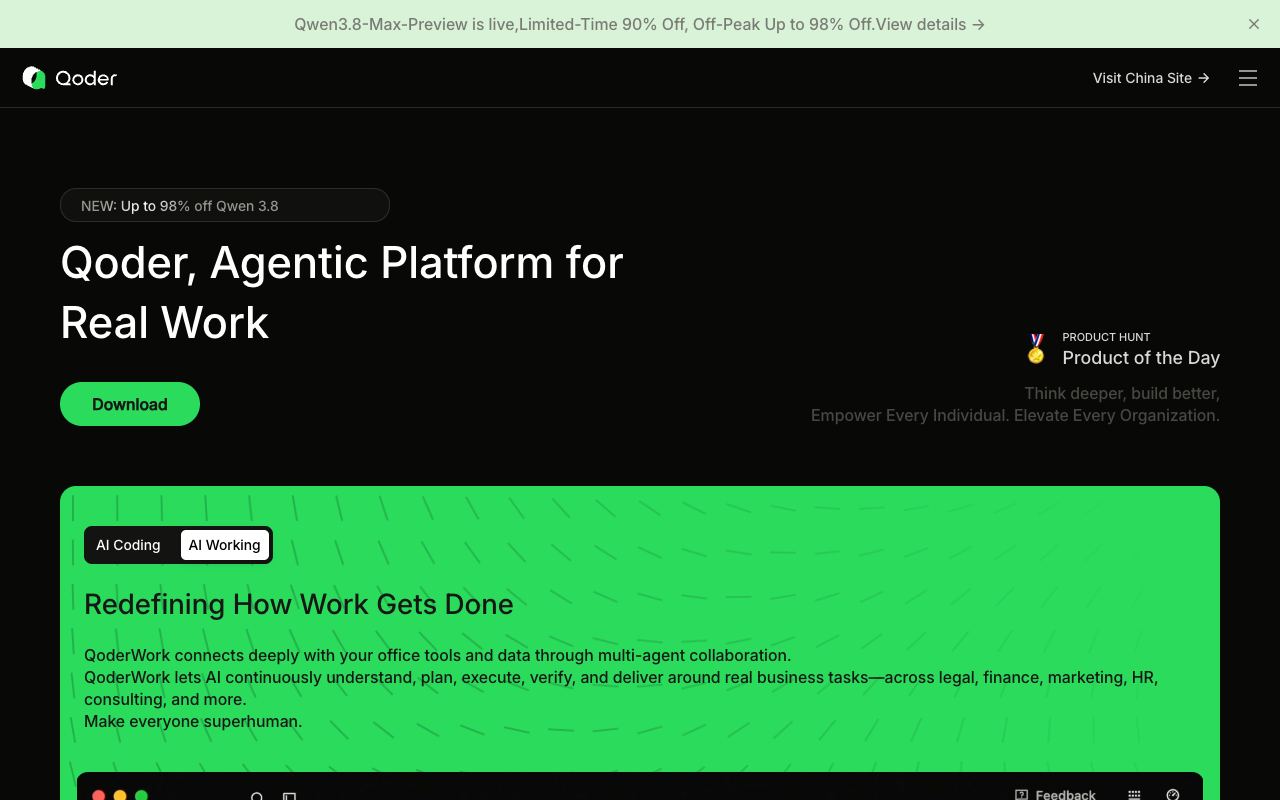Click the 'Think deeper, build better,' tagline
1280x800 pixels.
tap(1122, 393)
